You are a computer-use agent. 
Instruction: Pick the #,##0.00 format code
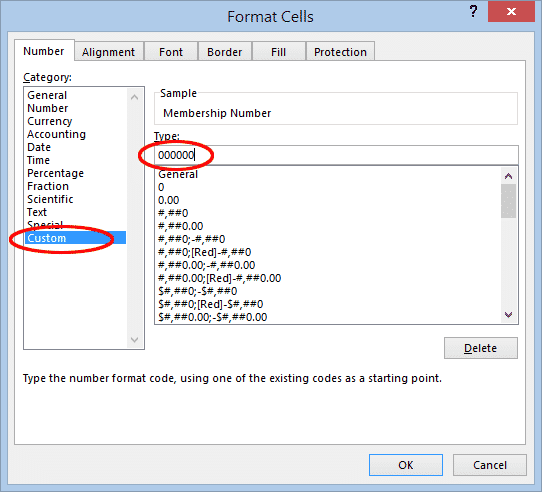pos(180,226)
